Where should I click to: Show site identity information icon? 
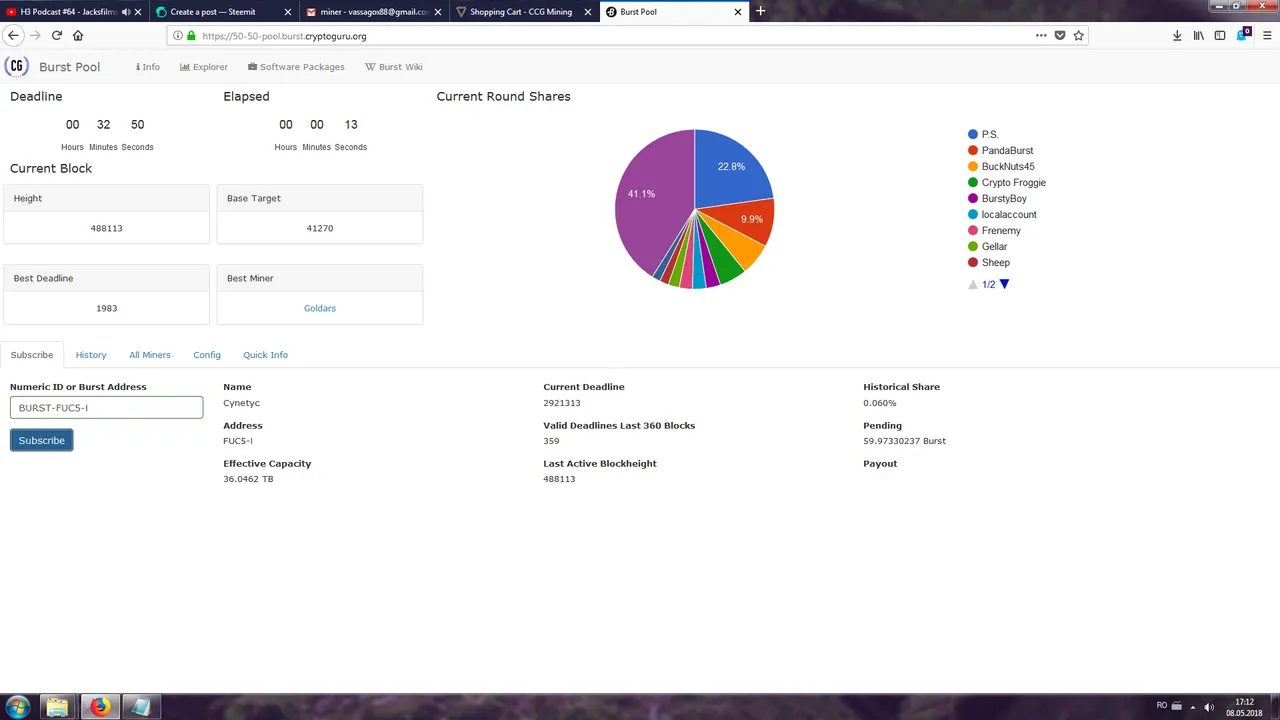click(x=178, y=36)
